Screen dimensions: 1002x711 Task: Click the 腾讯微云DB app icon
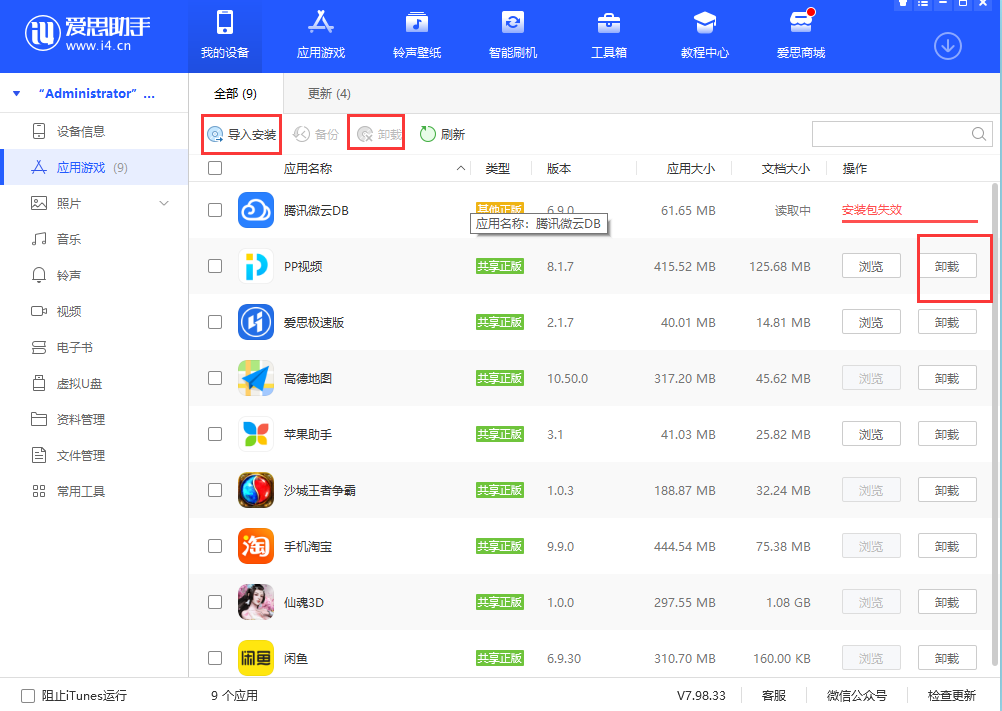(x=256, y=210)
